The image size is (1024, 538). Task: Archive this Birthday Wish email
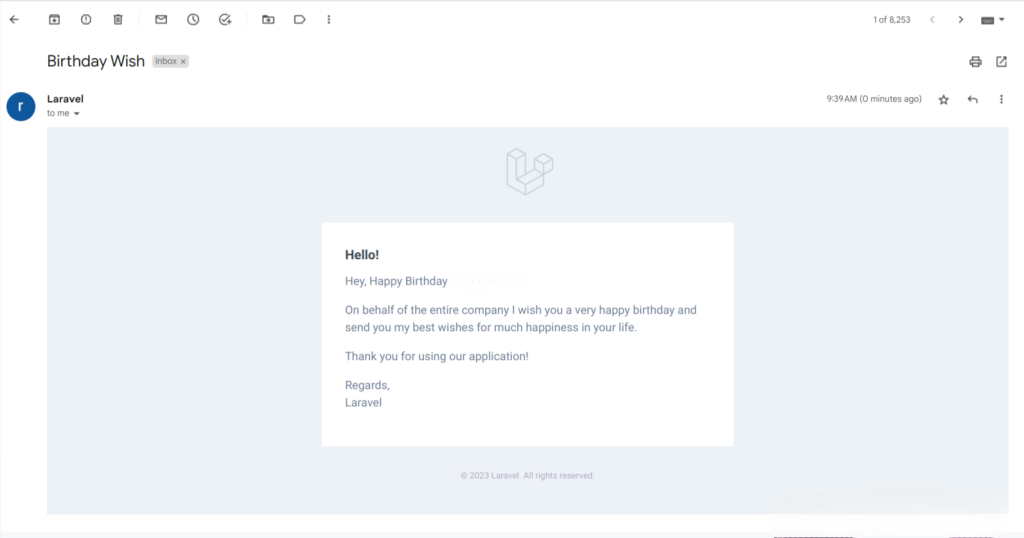point(54,20)
